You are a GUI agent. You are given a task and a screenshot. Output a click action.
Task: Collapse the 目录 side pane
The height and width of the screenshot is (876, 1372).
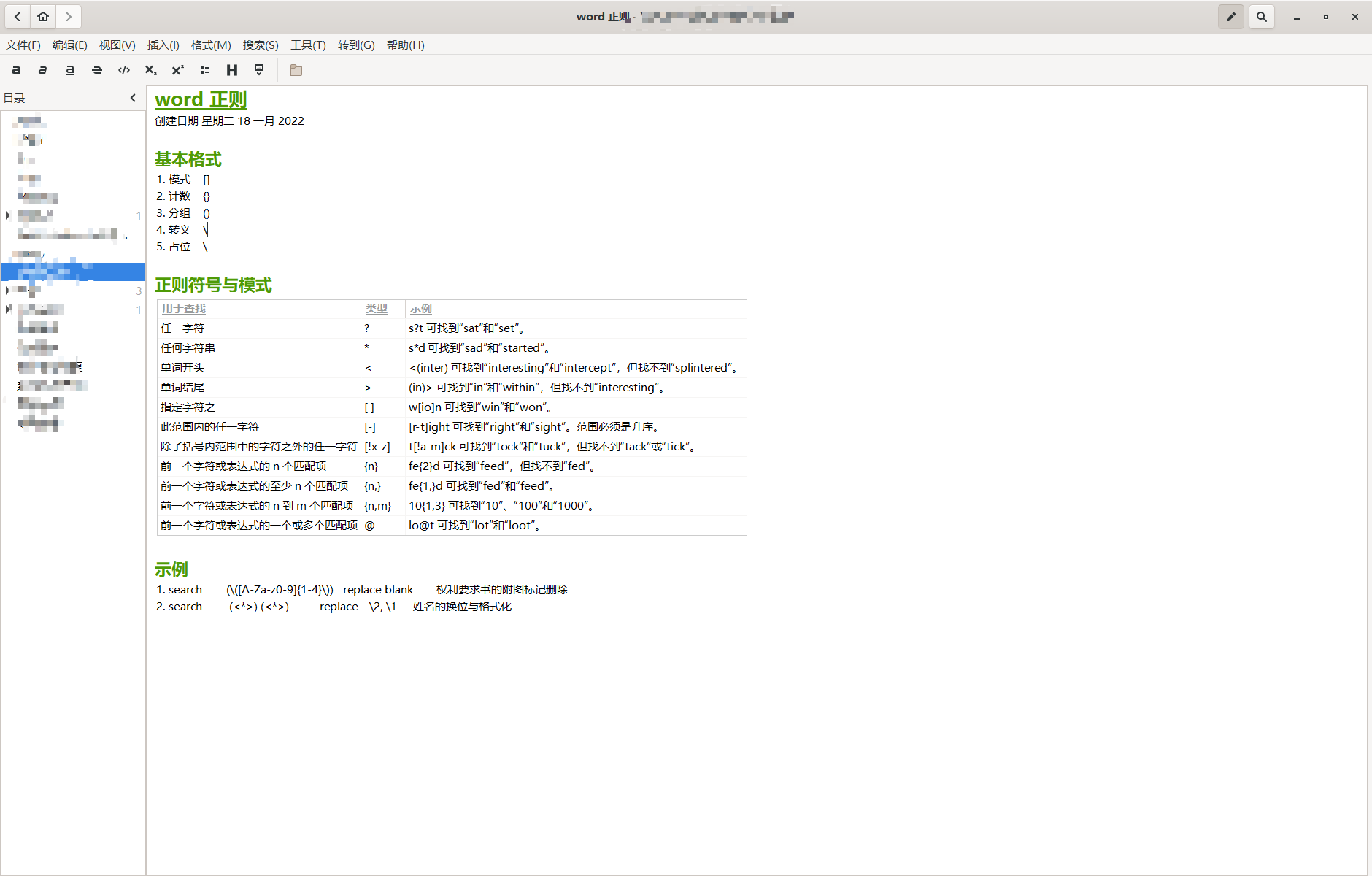tap(133, 98)
